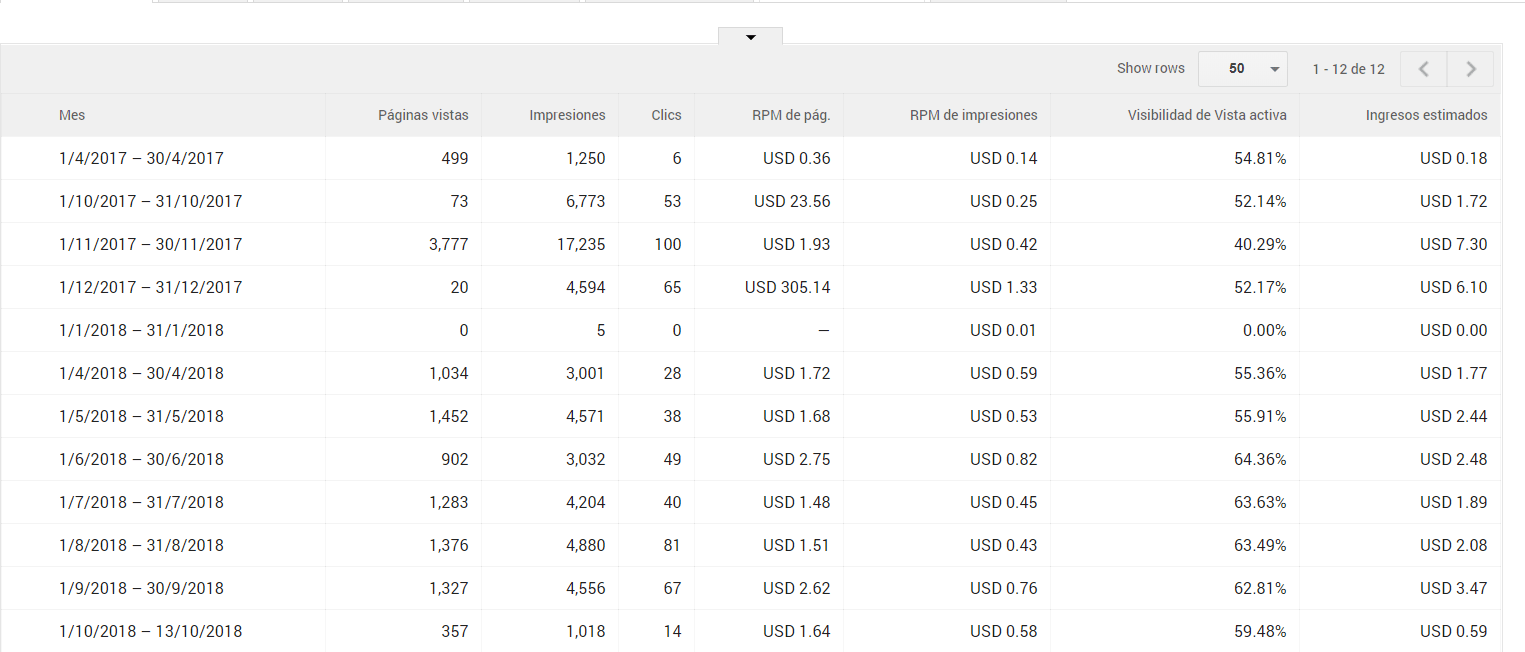Collapse panel using top-center arrow tab
1525x652 pixels.
(750, 37)
